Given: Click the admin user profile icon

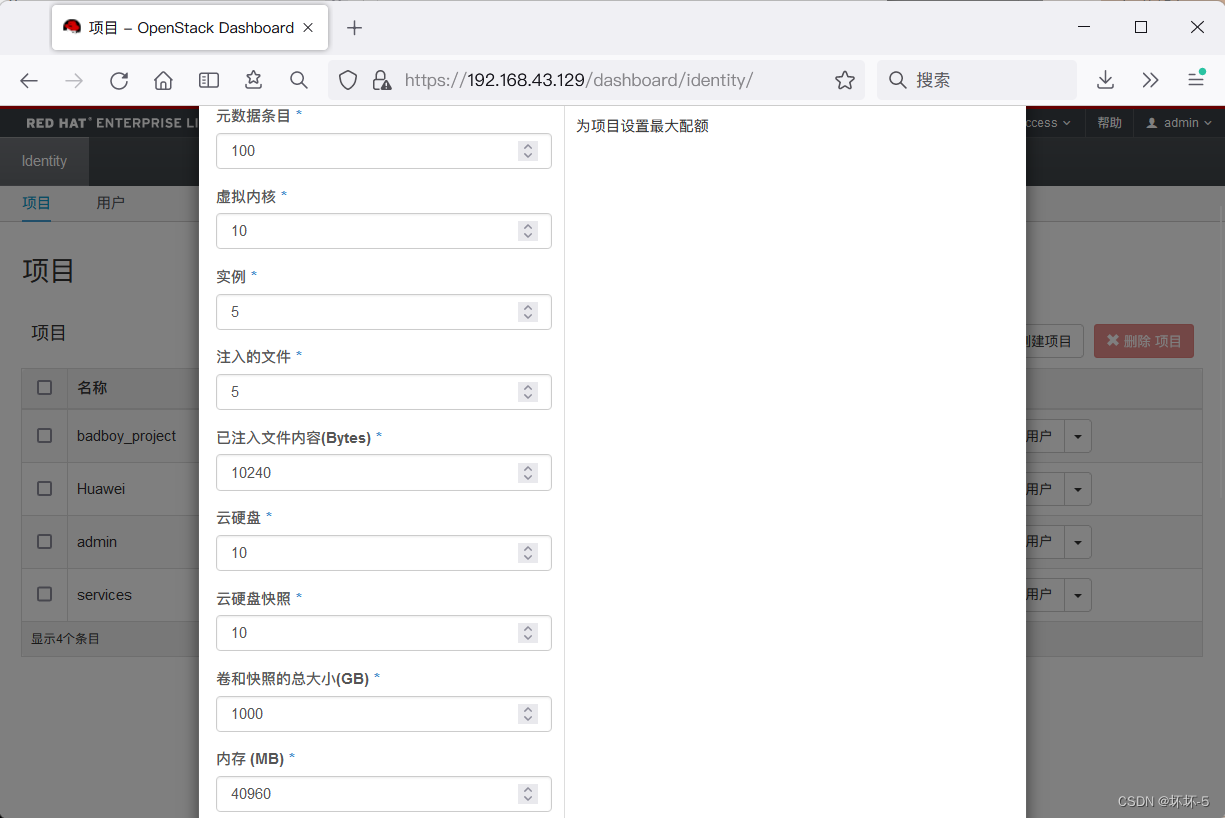Looking at the screenshot, I should pos(1152,123).
